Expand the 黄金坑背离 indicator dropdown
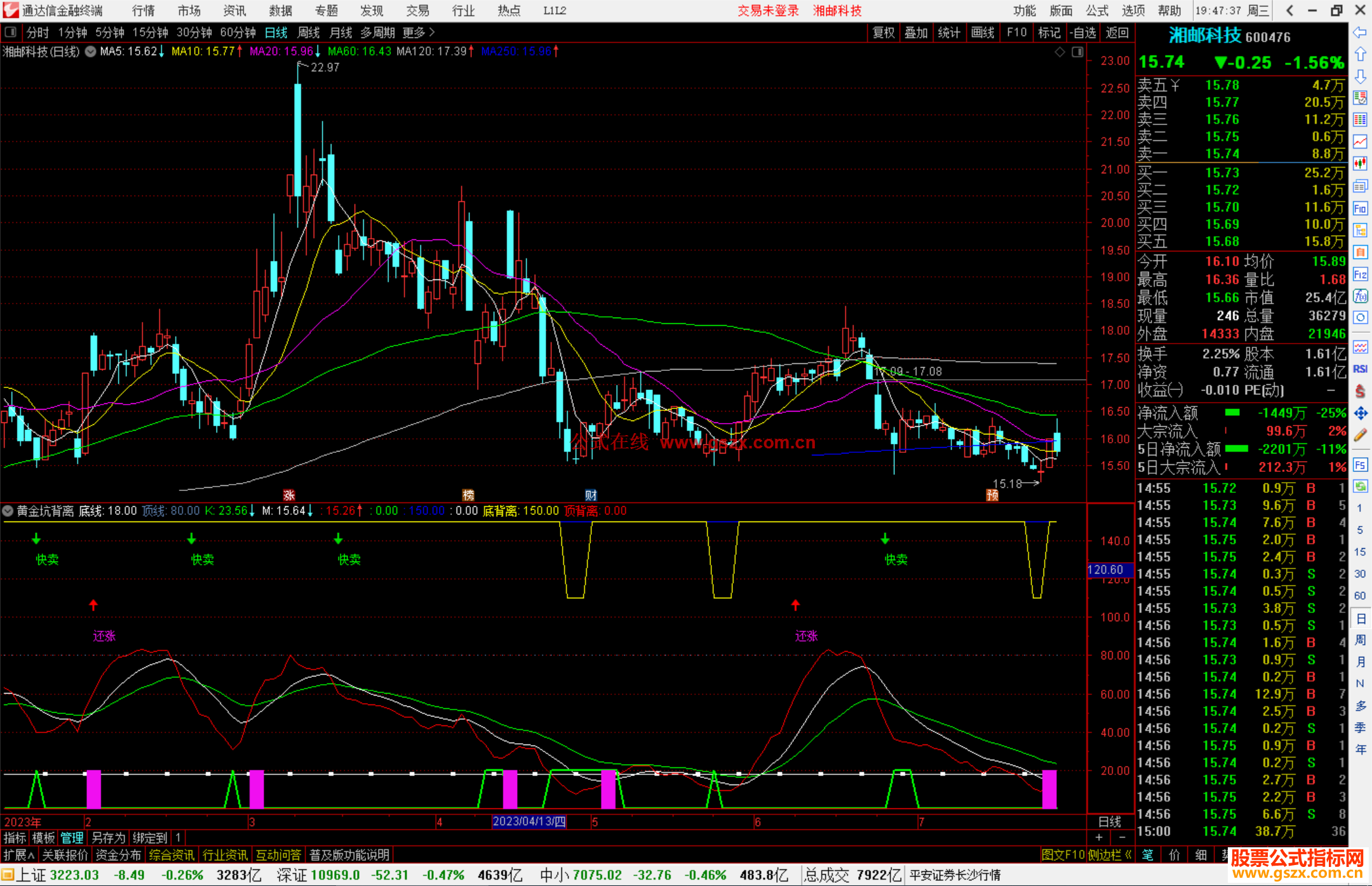The image size is (1372, 886). click(x=8, y=511)
